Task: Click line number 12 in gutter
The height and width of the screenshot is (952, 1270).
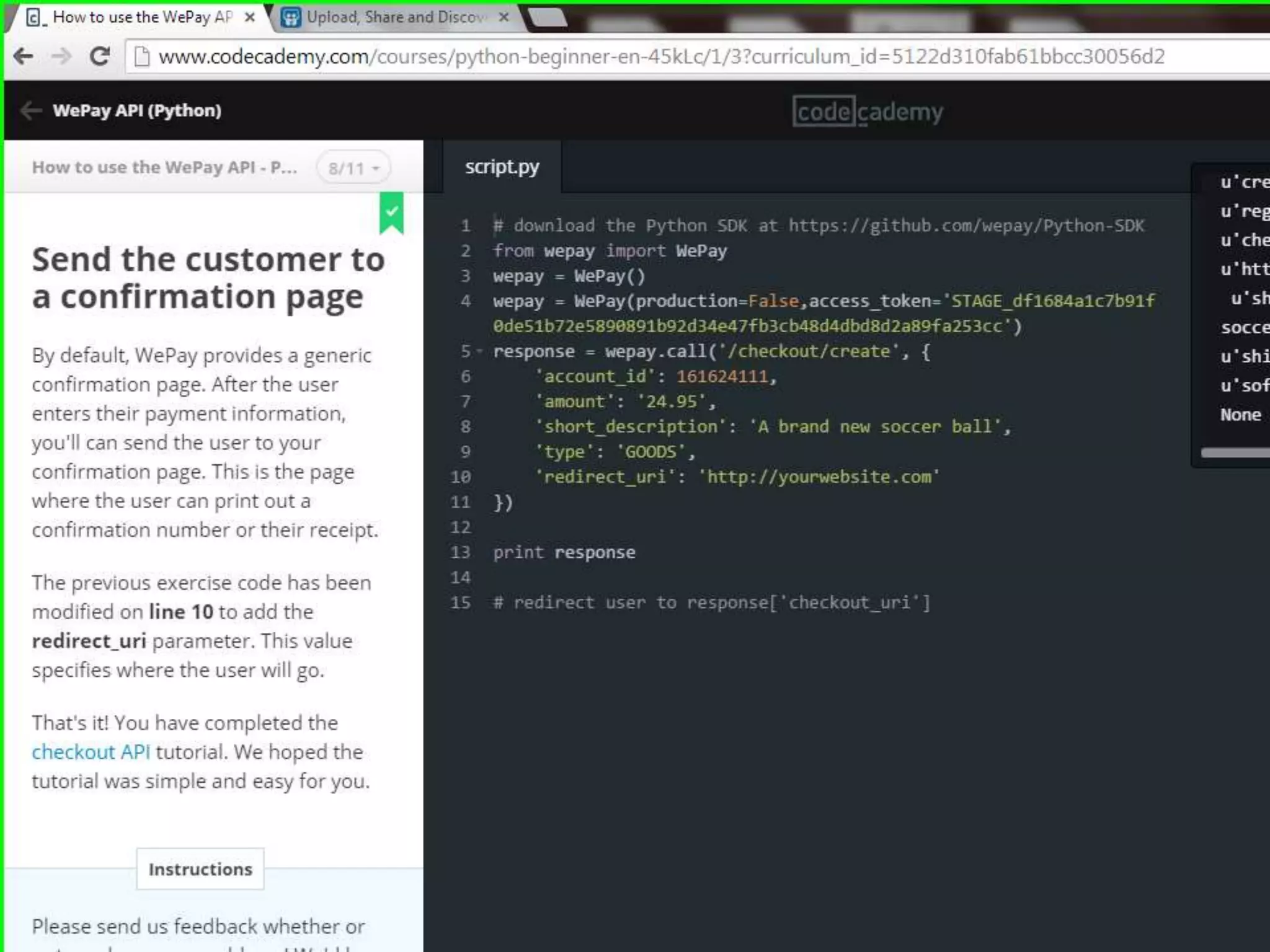Action: (x=461, y=527)
